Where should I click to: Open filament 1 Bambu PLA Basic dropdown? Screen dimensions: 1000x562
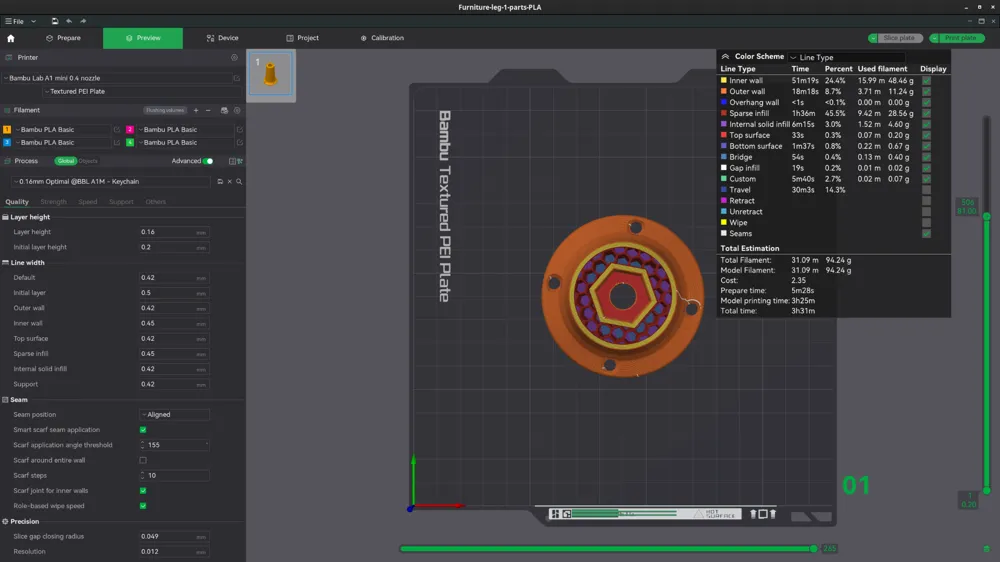click(x=63, y=129)
